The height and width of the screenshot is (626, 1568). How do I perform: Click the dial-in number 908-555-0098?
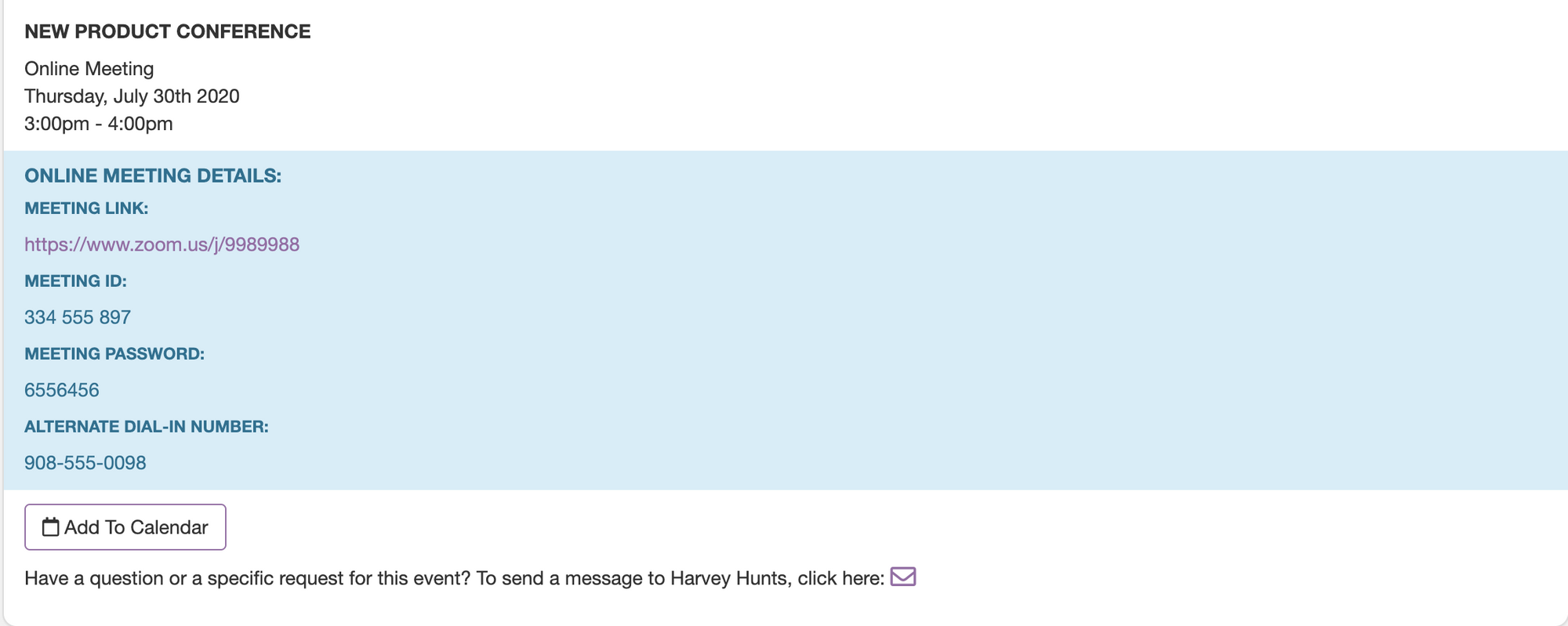85,463
